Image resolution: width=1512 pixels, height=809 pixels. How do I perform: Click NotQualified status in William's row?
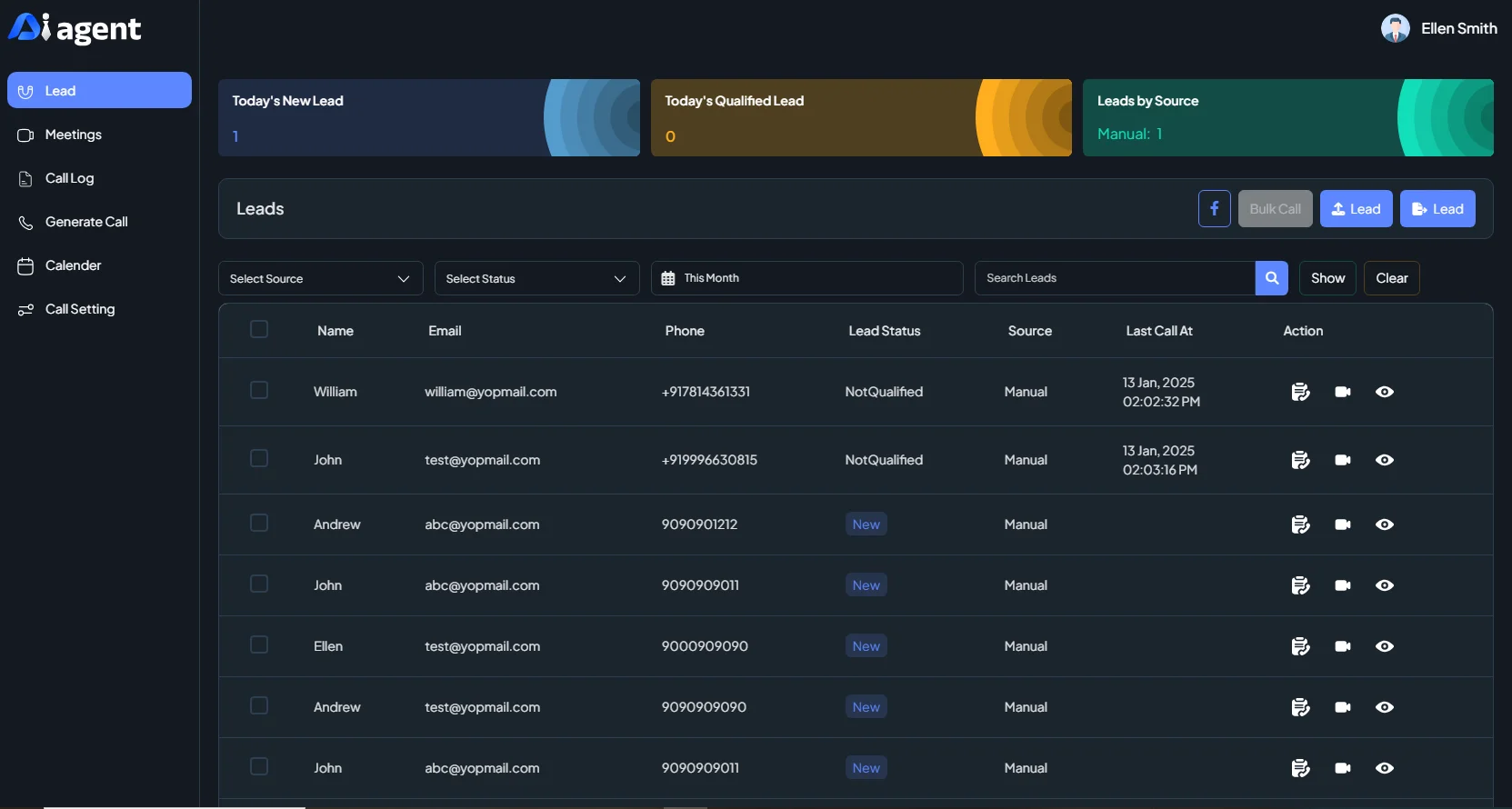pyautogui.click(x=884, y=392)
